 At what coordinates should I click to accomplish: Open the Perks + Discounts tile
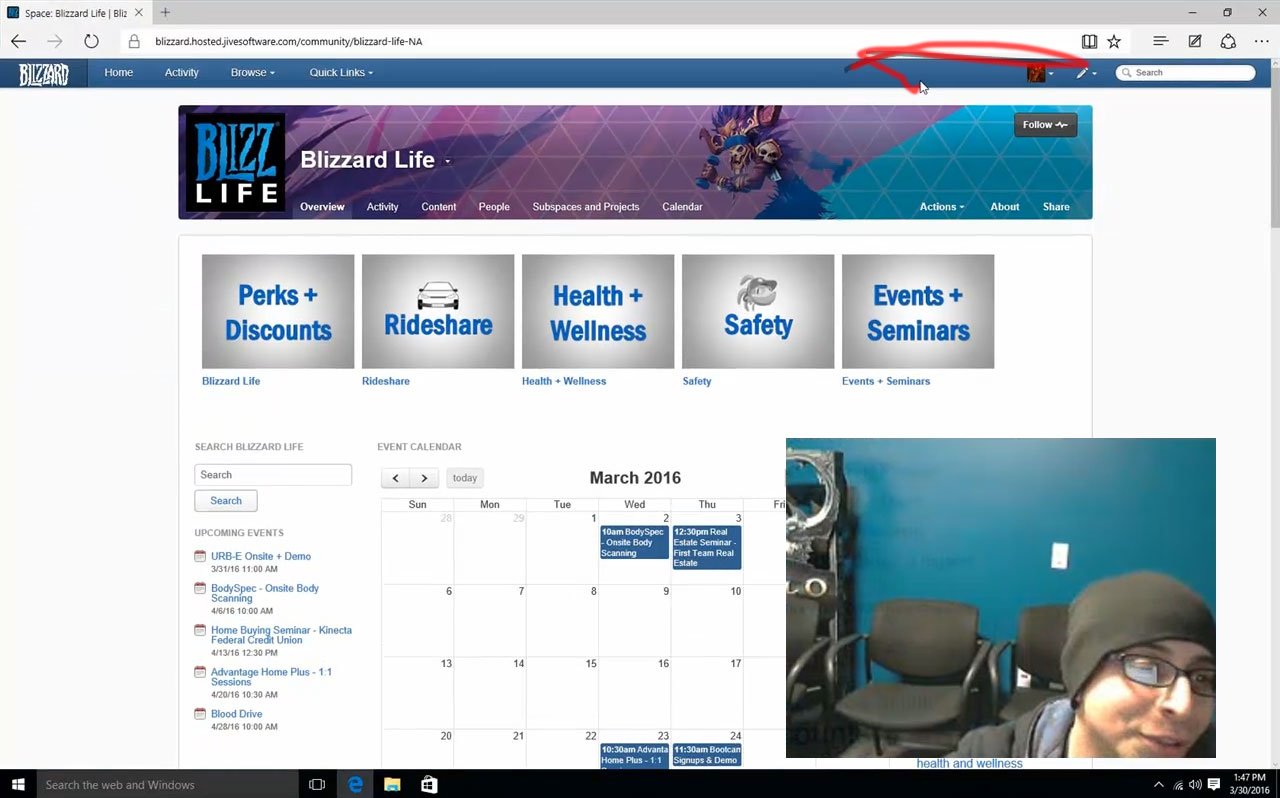[278, 312]
